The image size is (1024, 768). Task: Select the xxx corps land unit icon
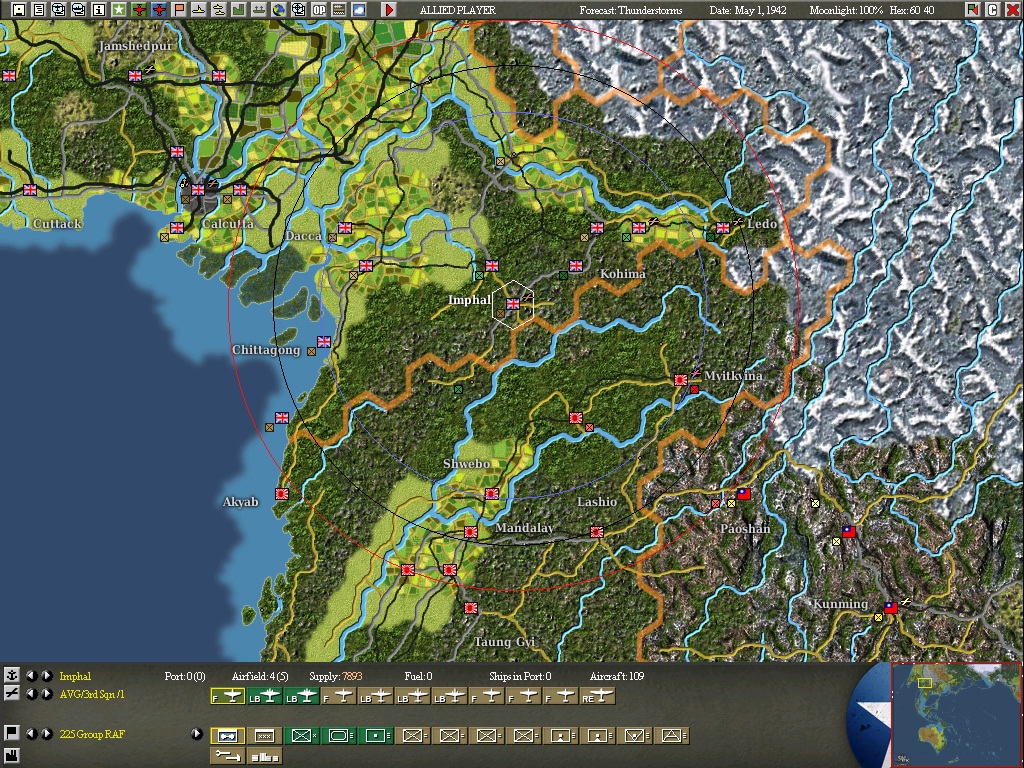264,736
